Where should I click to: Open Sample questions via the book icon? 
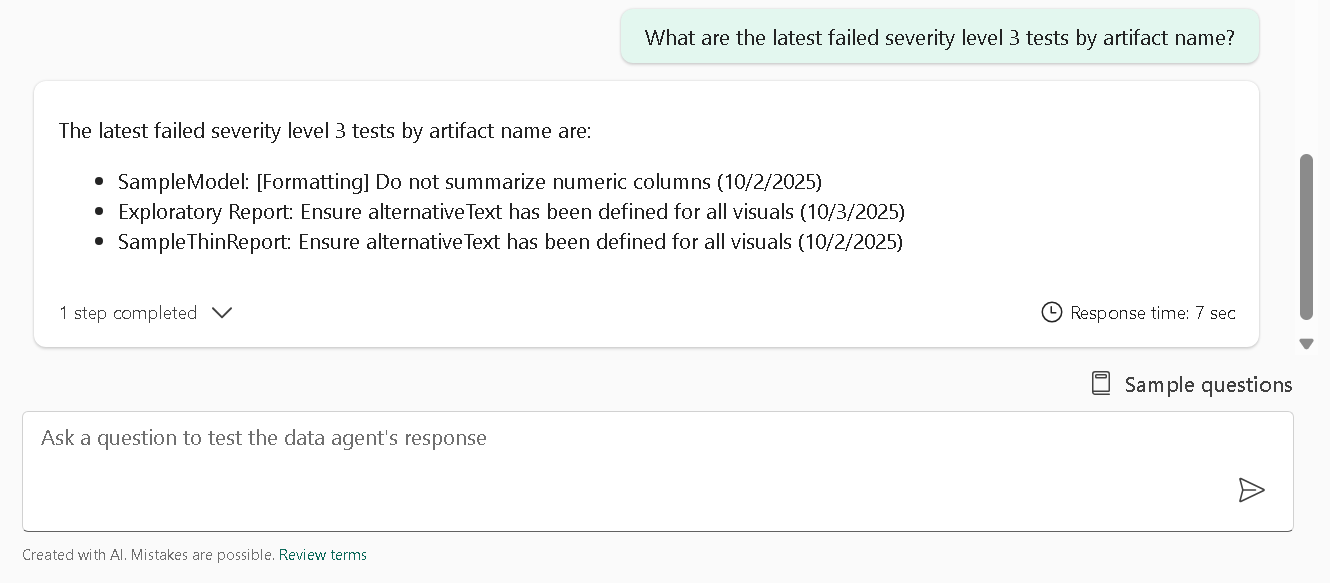tap(1101, 383)
